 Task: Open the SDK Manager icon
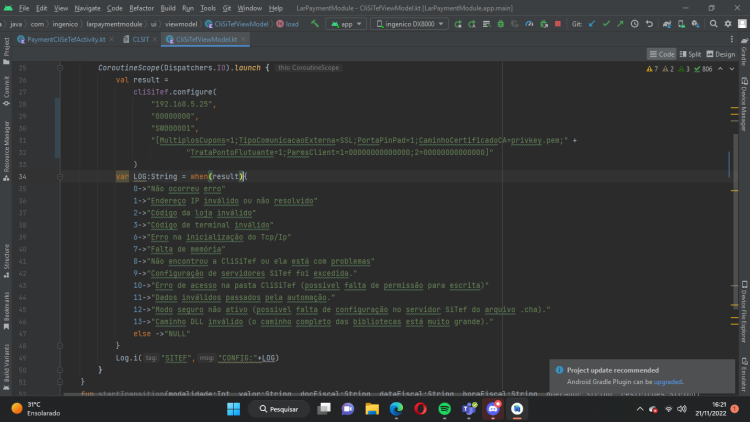click(695, 24)
